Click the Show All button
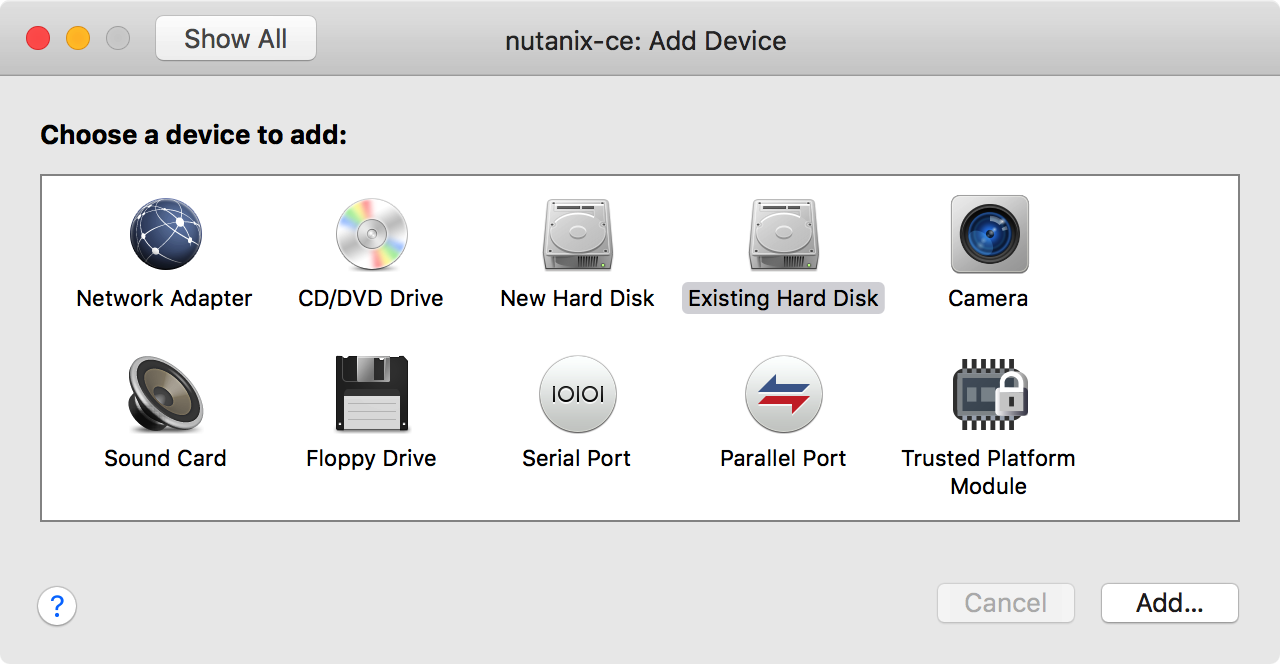The image size is (1280, 664). (x=236, y=39)
